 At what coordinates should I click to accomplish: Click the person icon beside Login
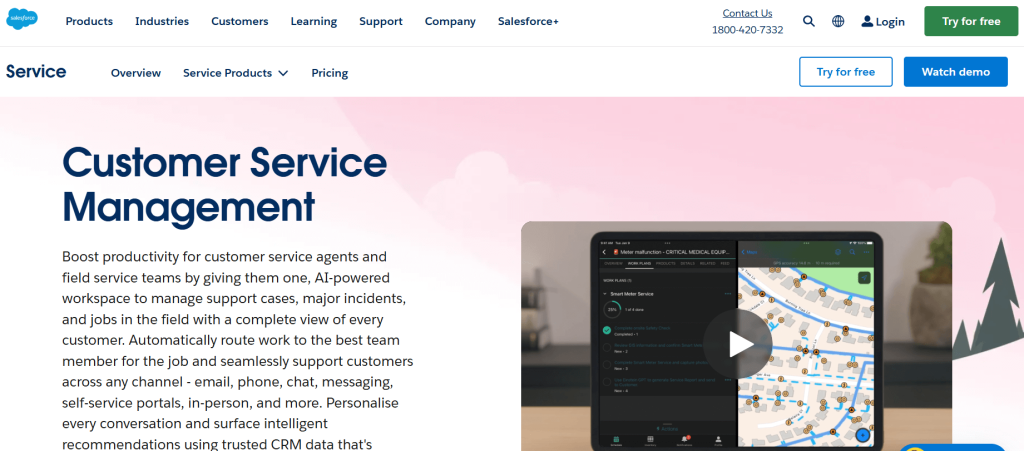pos(867,22)
